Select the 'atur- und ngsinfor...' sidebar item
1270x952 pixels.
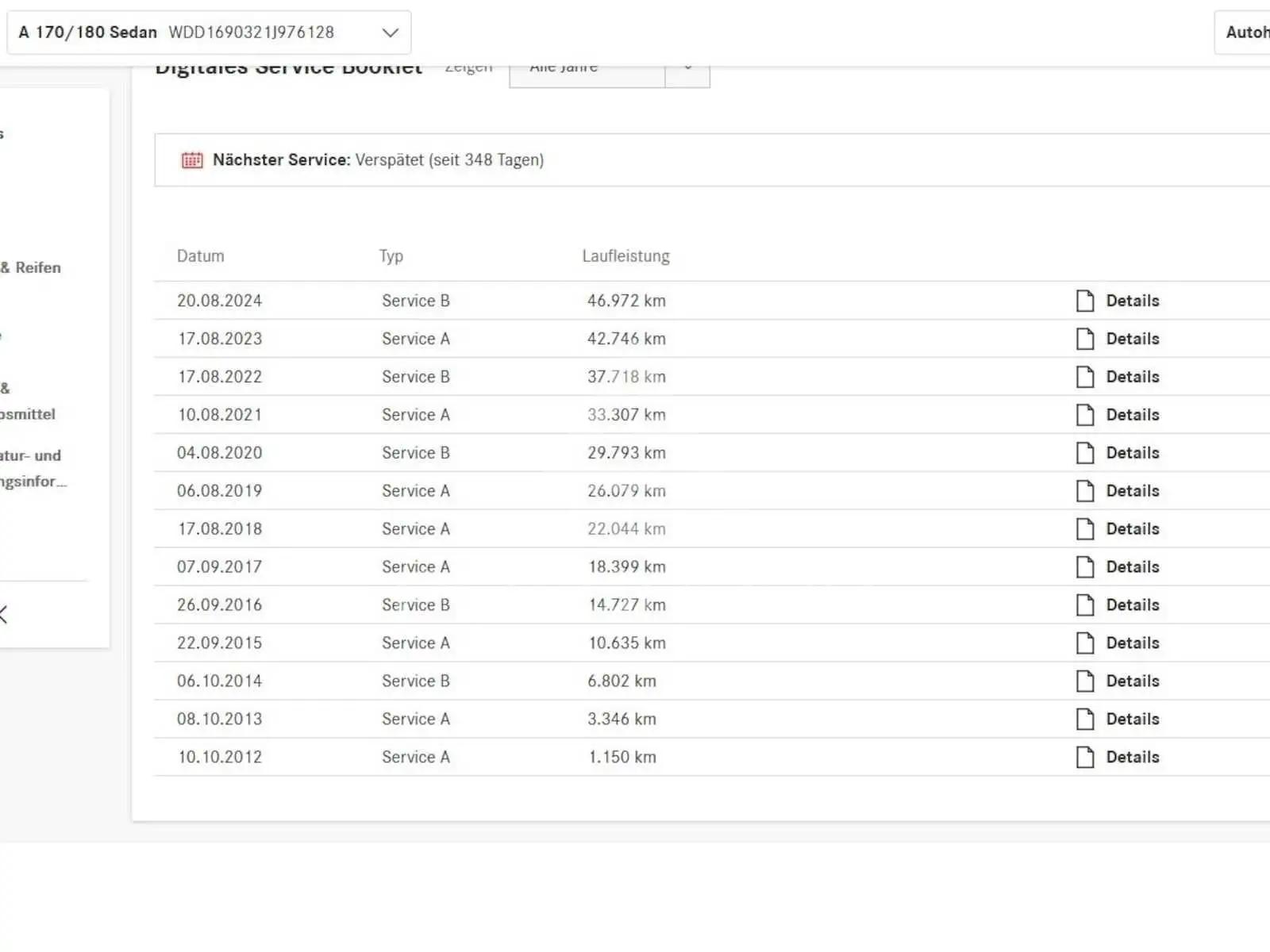click(33, 469)
